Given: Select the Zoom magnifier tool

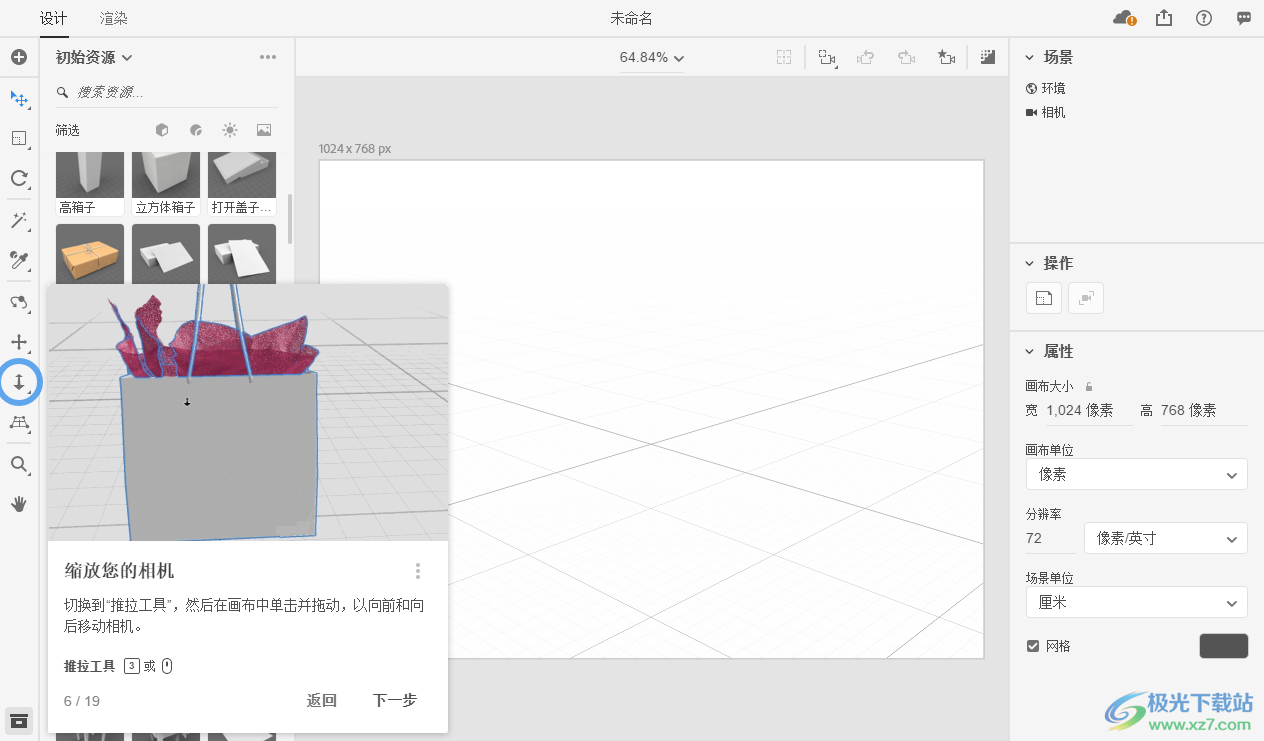Looking at the screenshot, I should click(19, 464).
